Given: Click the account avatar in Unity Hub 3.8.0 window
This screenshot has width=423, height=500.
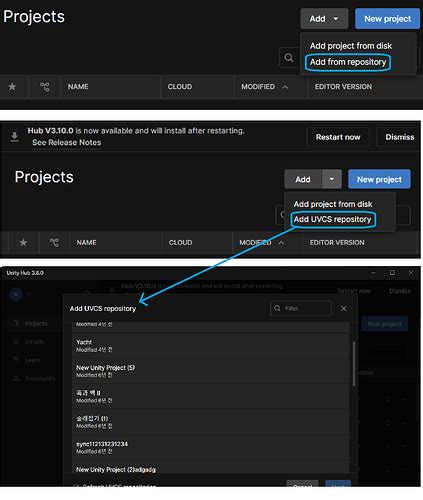Looking at the screenshot, I should point(16,294).
